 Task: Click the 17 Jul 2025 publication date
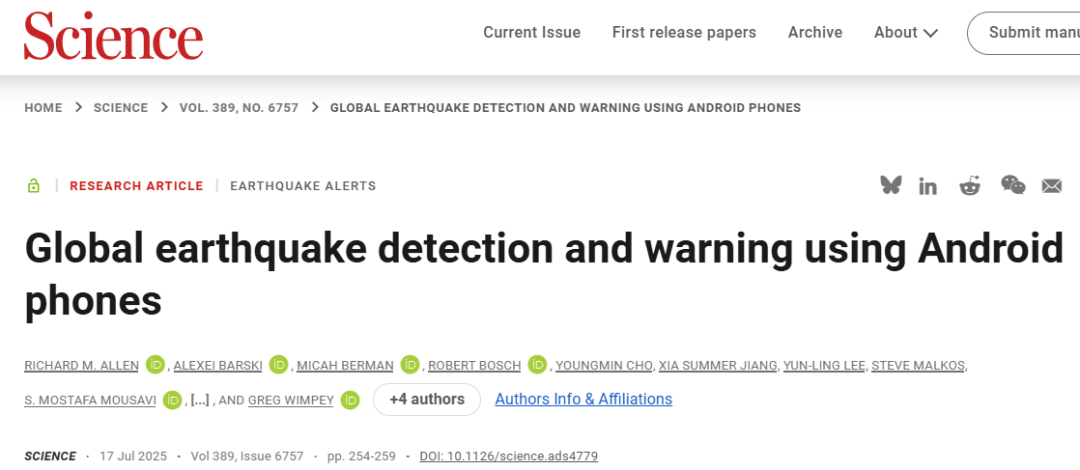132,456
